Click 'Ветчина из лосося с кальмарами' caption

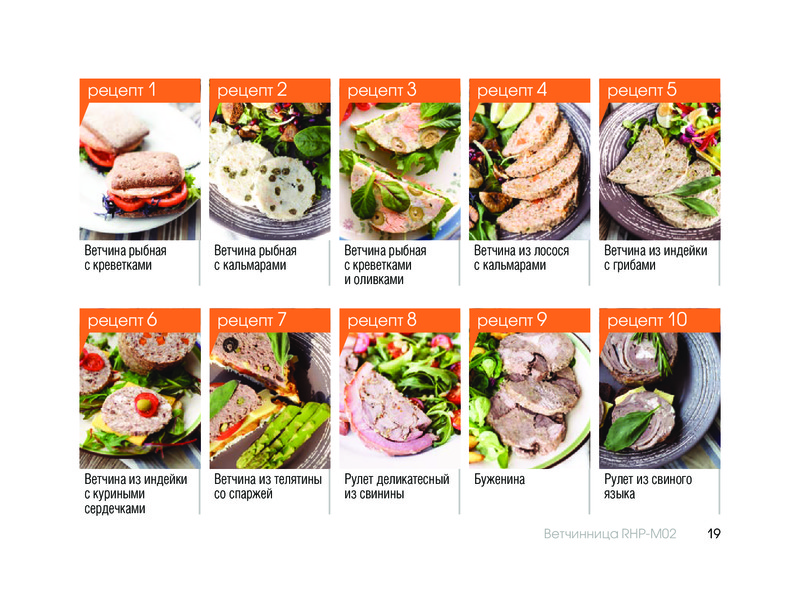521,258
